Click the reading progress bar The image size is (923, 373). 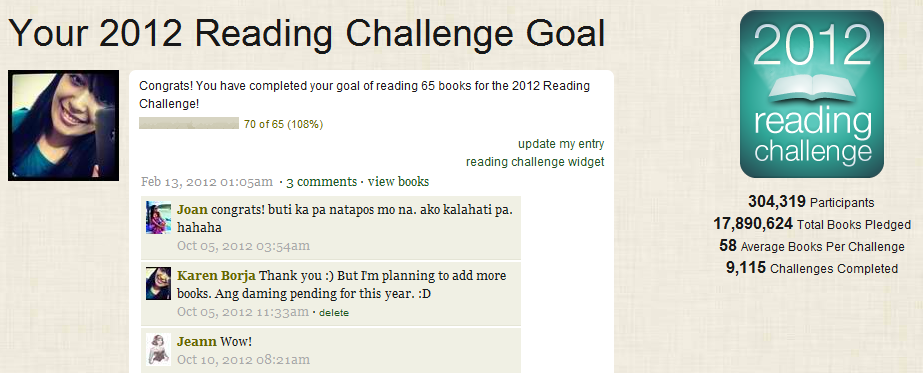(x=189, y=123)
